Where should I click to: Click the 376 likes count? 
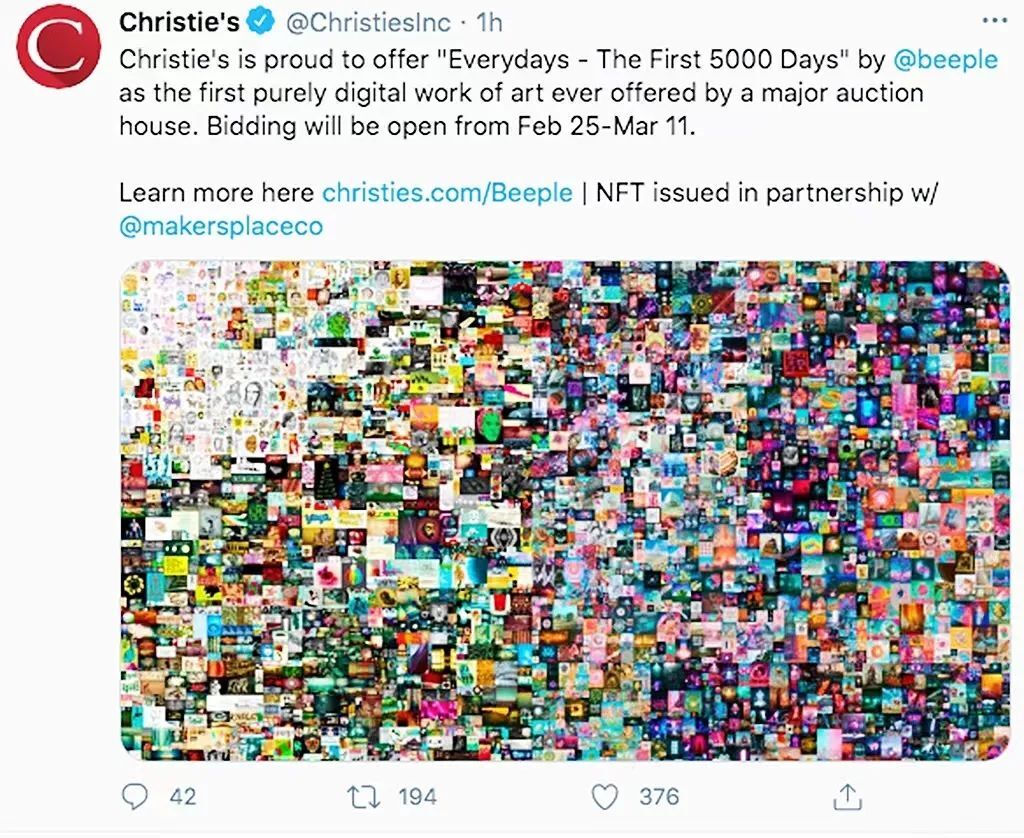(659, 797)
